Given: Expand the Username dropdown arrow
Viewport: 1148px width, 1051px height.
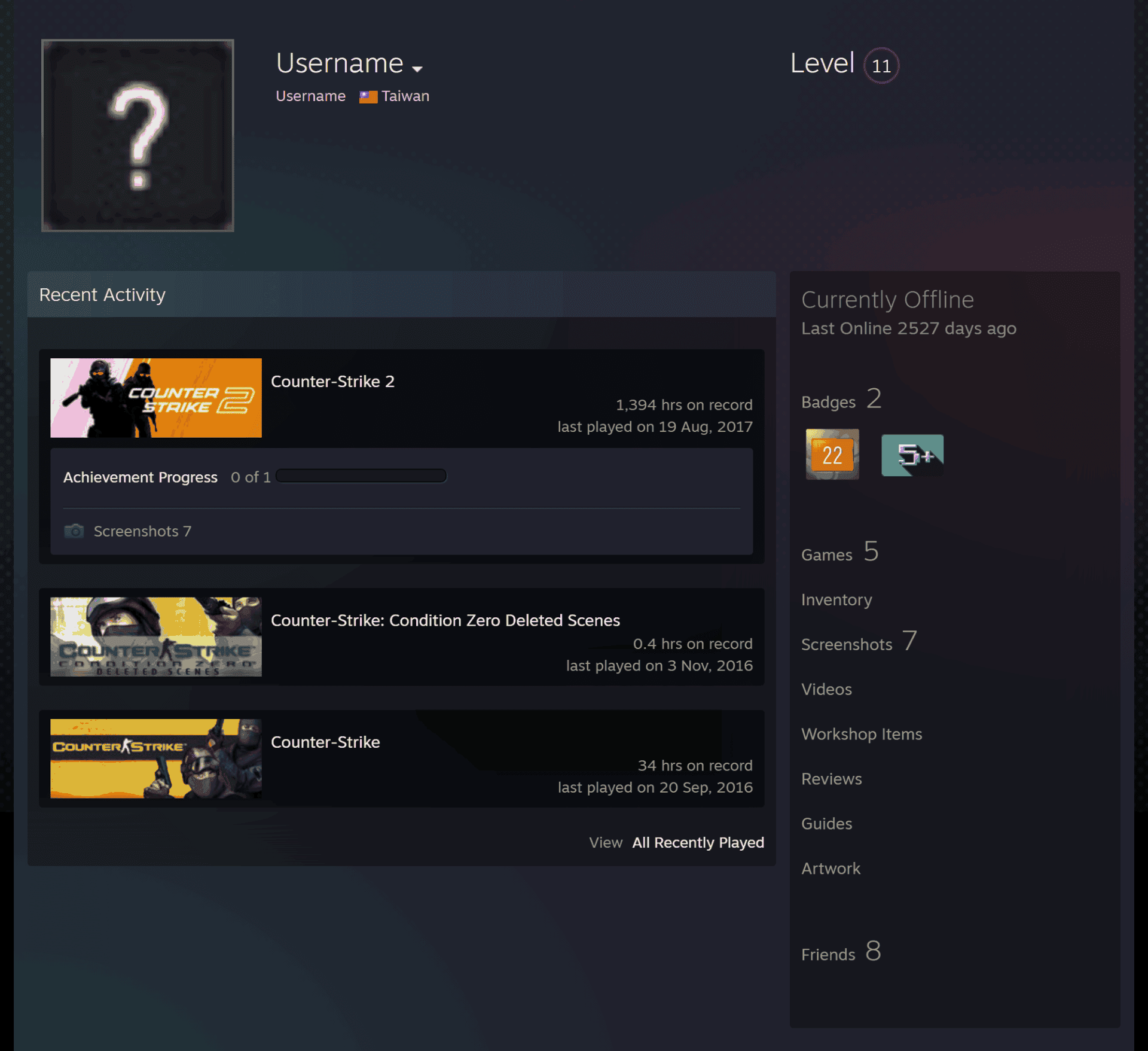Looking at the screenshot, I should pyautogui.click(x=417, y=69).
